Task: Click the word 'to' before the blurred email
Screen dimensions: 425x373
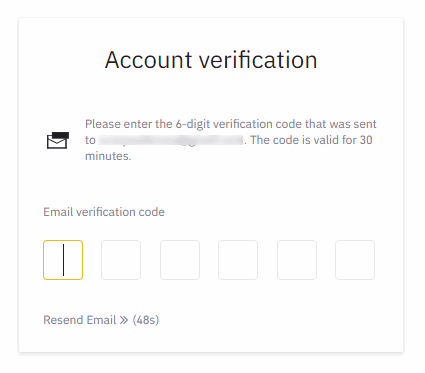Action: [90, 140]
